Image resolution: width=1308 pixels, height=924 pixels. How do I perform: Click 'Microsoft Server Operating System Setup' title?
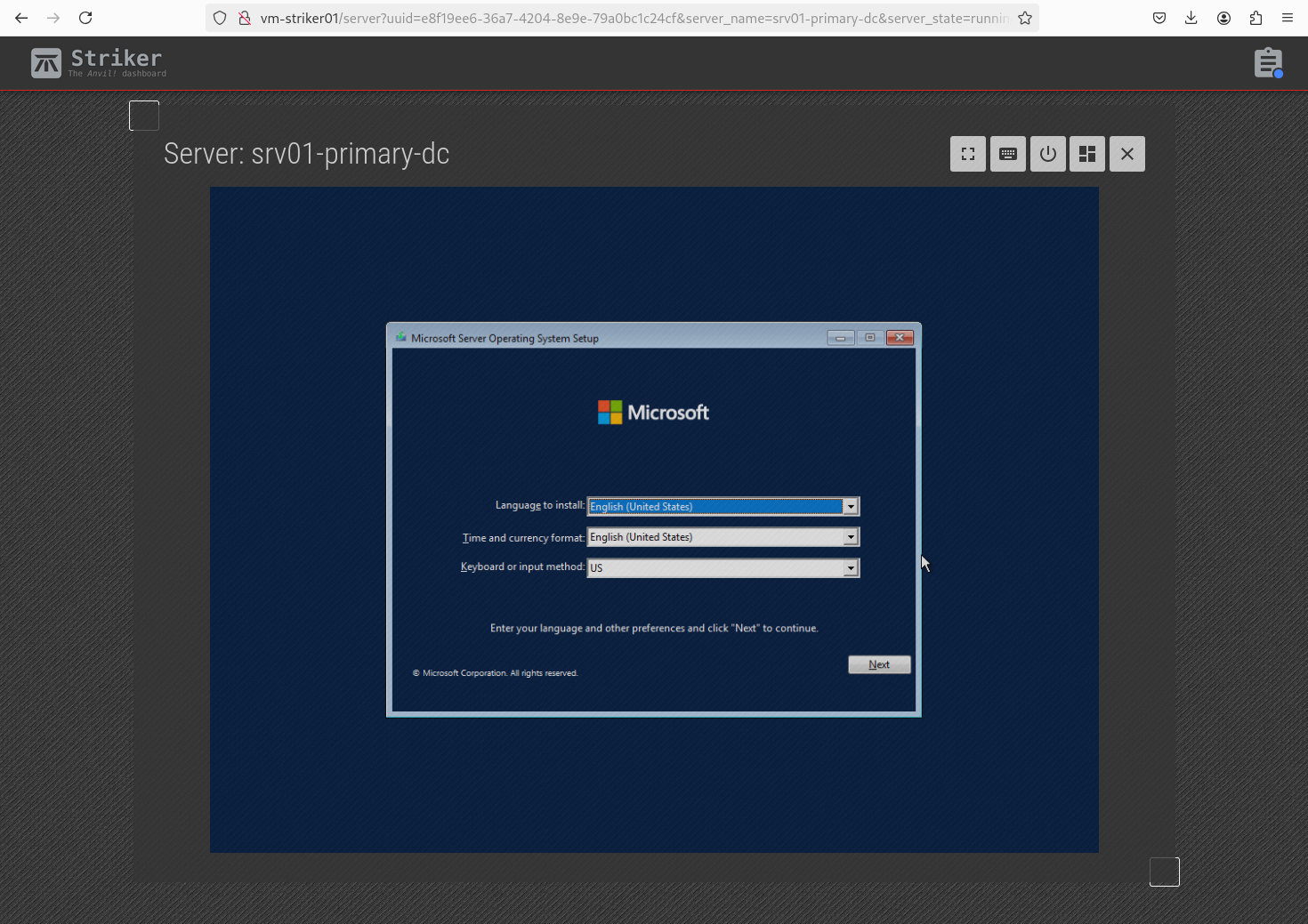(505, 338)
